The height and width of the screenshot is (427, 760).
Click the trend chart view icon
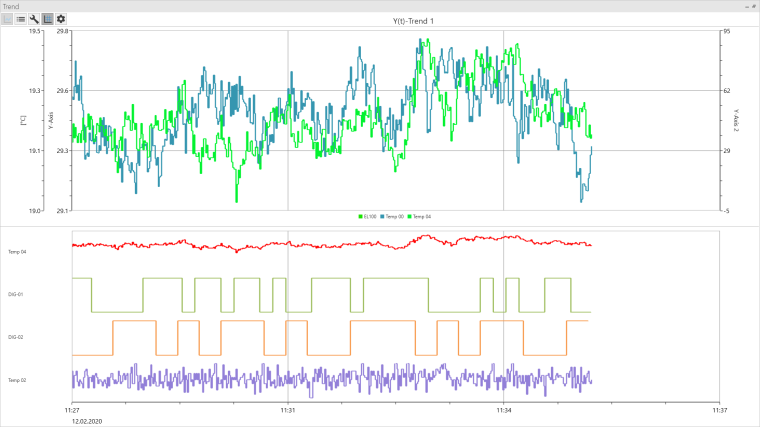7,19
